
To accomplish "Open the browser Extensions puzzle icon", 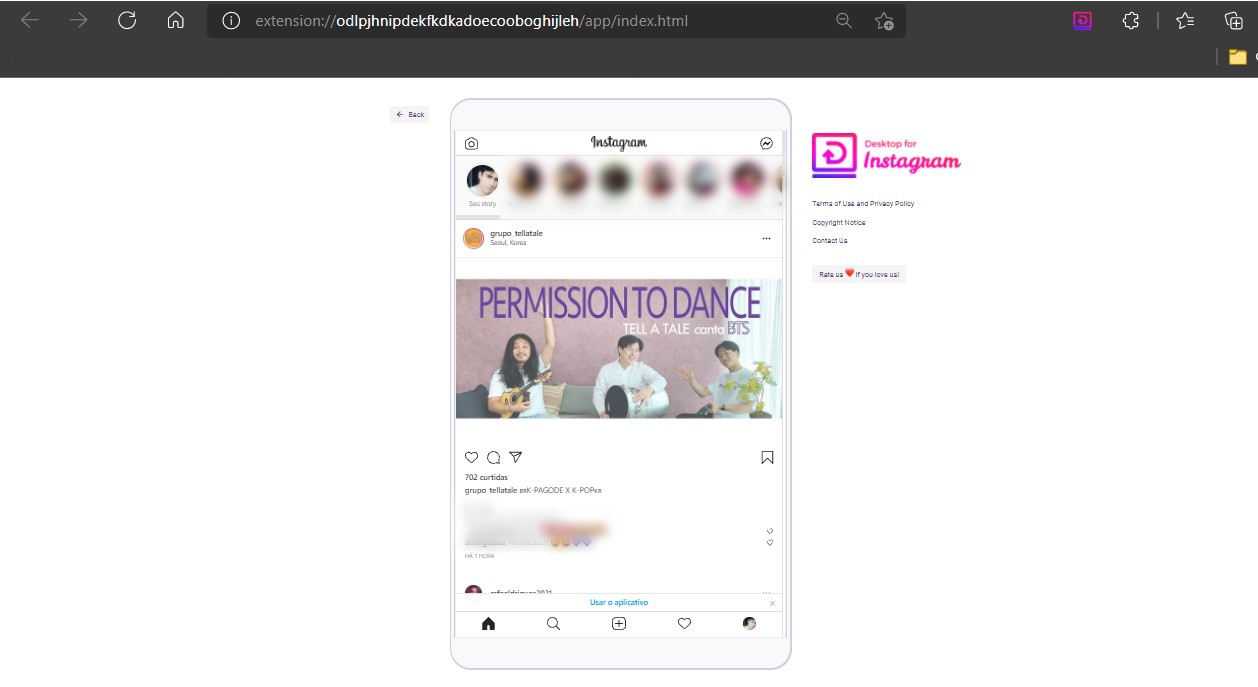I will (x=1131, y=20).
